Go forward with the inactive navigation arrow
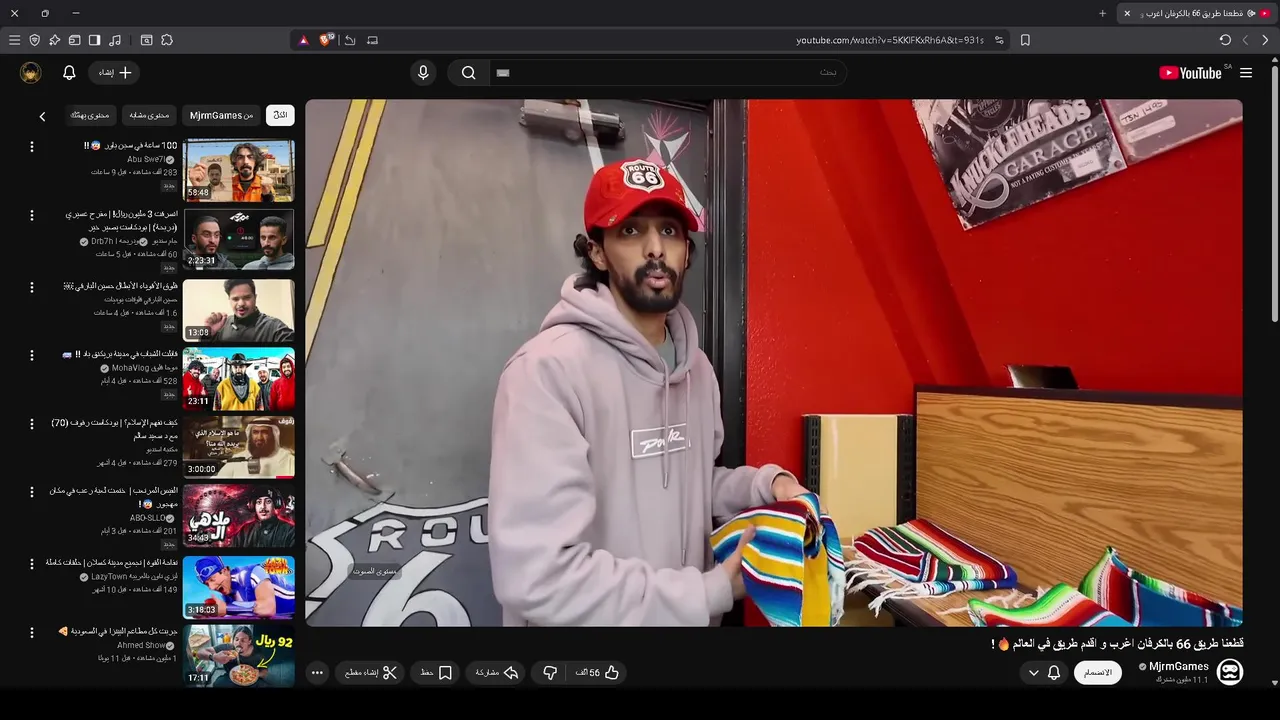1280x720 pixels. click(x=1245, y=40)
